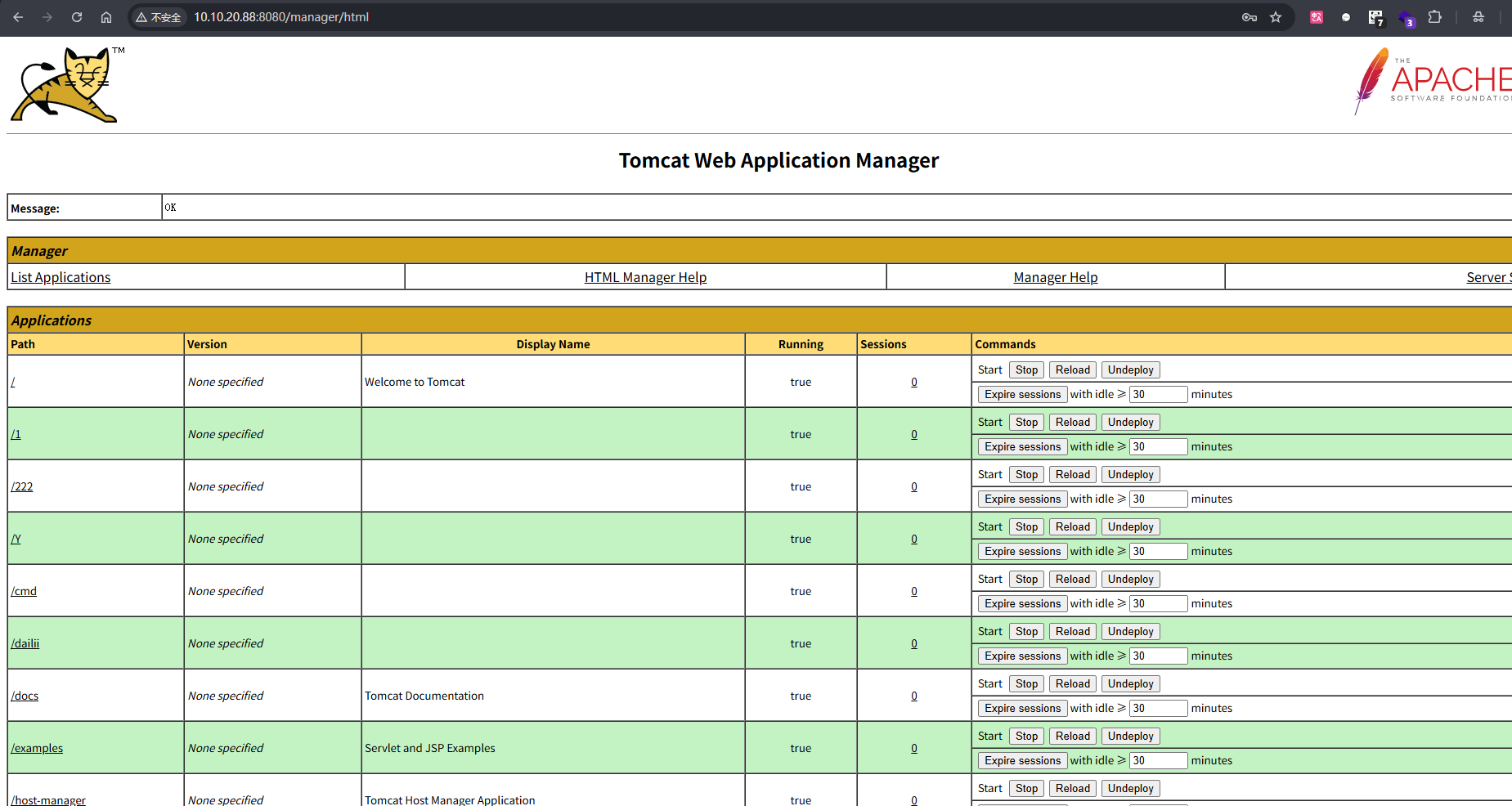Screen dimensions: 1512x806
Task: Open the saved password key icon
Action: click(1249, 17)
